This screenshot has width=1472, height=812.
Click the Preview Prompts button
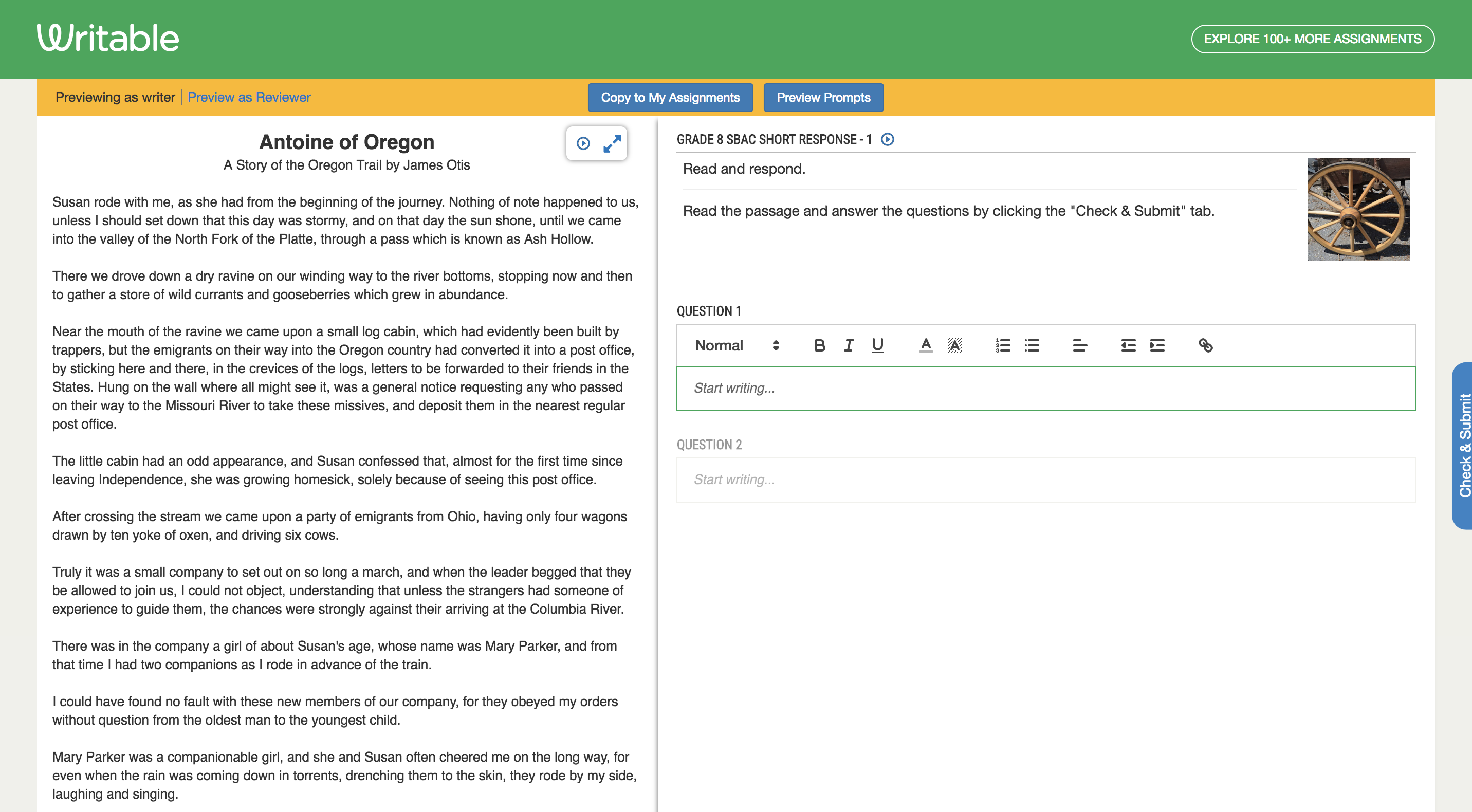pos(822,97)
